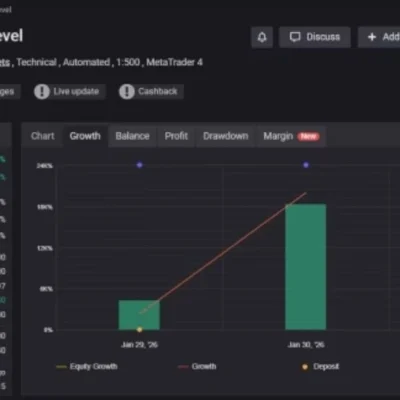The width and height of the screenshot is (400, 400).
Task: Toggle Equity Growth legend series
Action: point(87,367)
